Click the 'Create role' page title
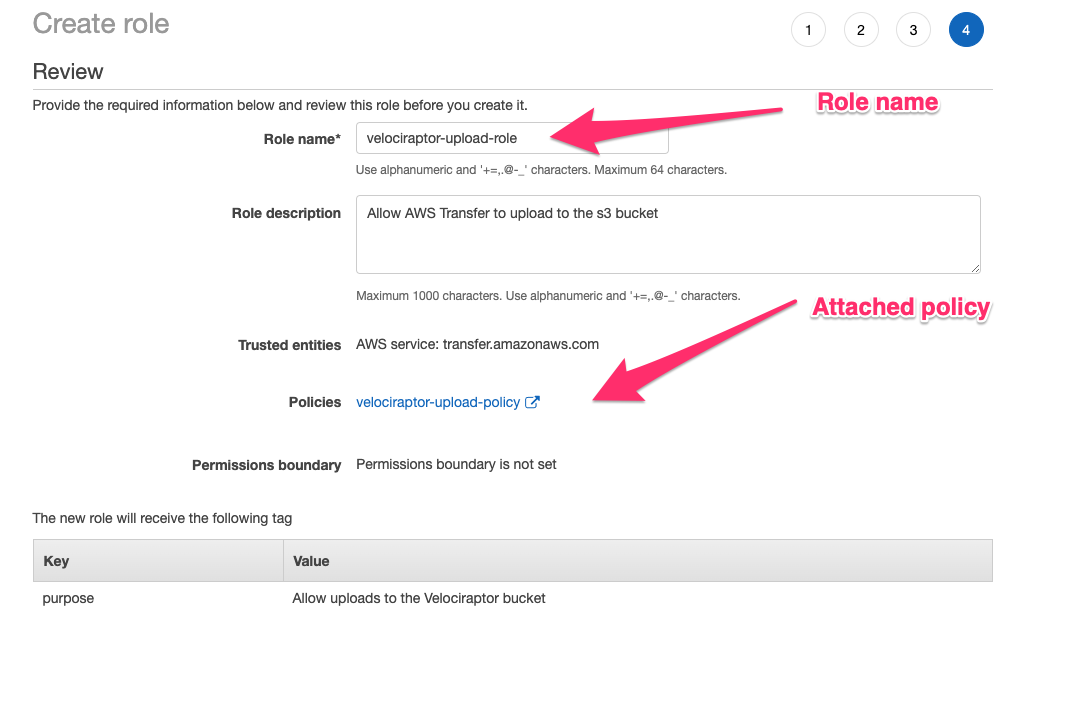Screen dimensions: 1090x711 [x=101, y=24]
